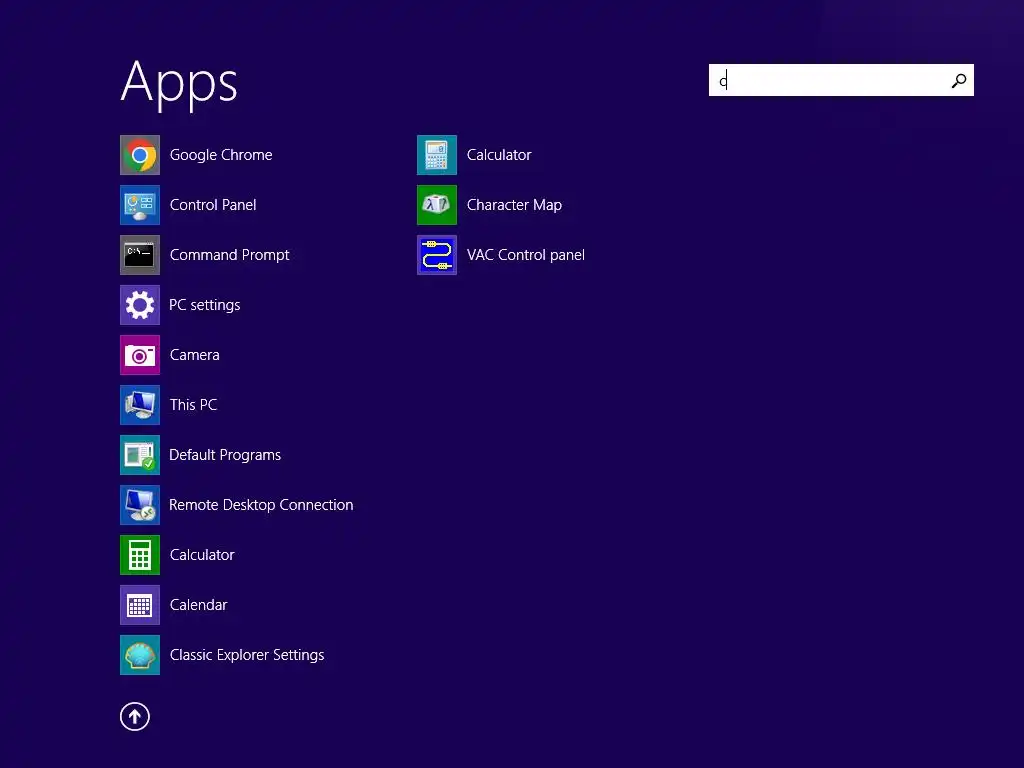The width and height of the screenshot is (1024, 768).
Task: Launch Command Prompt via its icon
Action: [x=140, y=255]
